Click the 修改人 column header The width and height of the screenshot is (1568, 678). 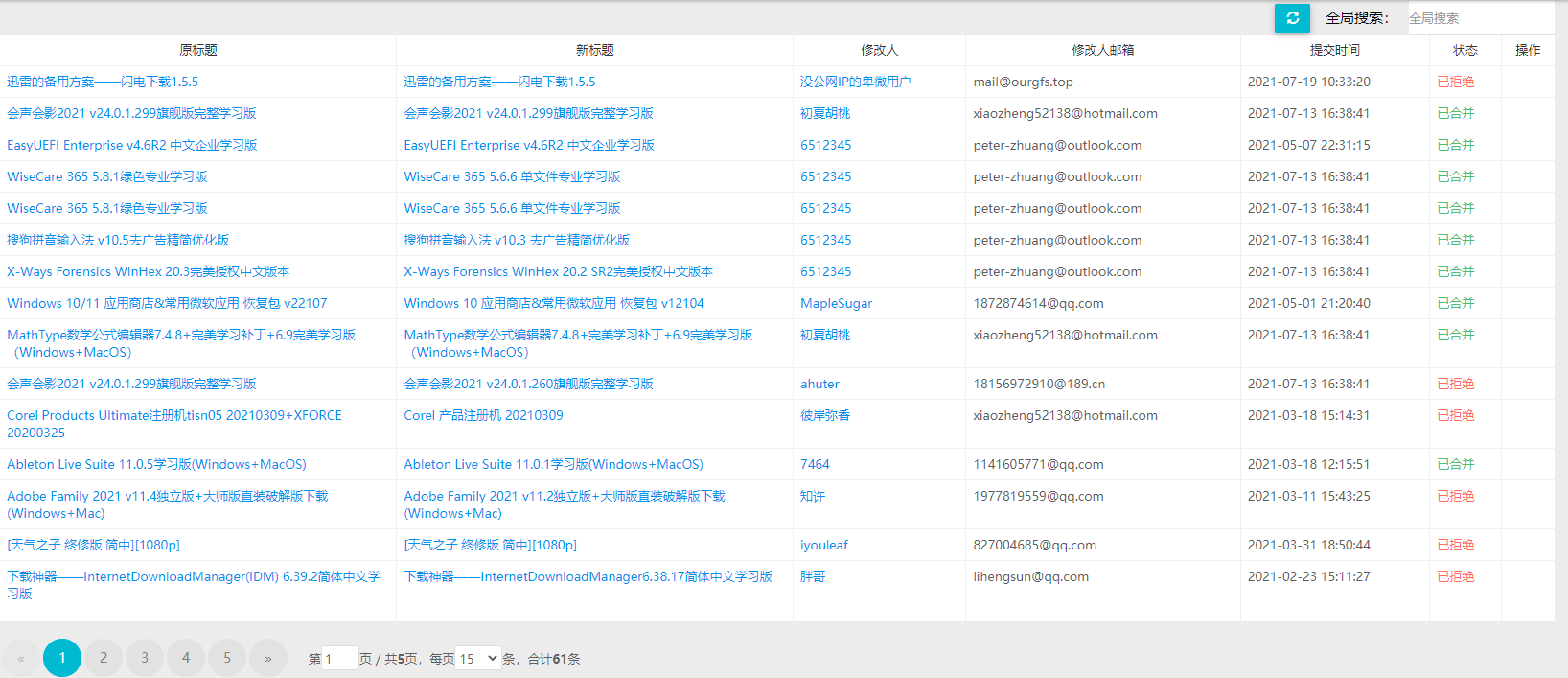point(879,50)
